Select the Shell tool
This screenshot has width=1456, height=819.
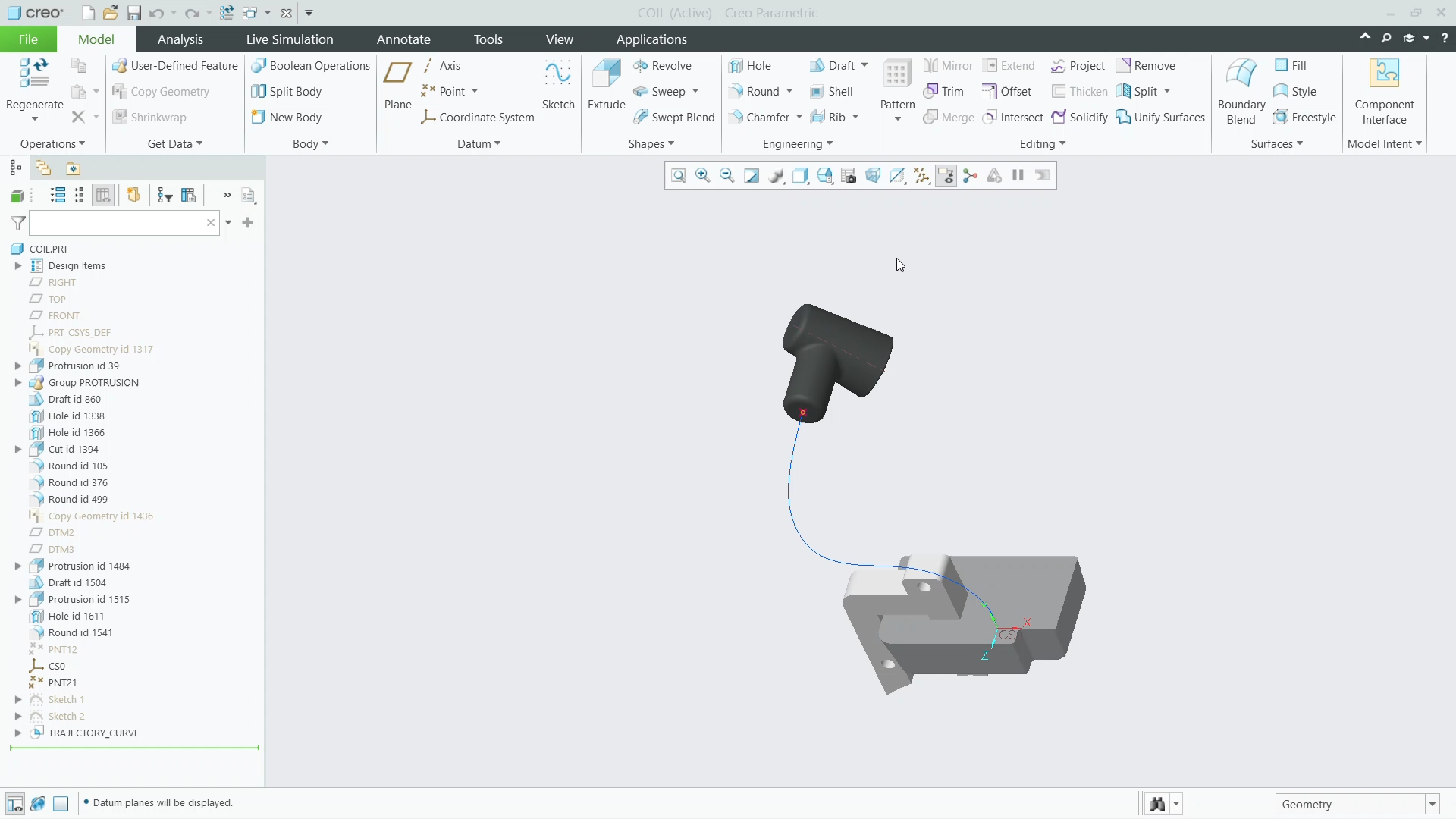click(833, 91)
